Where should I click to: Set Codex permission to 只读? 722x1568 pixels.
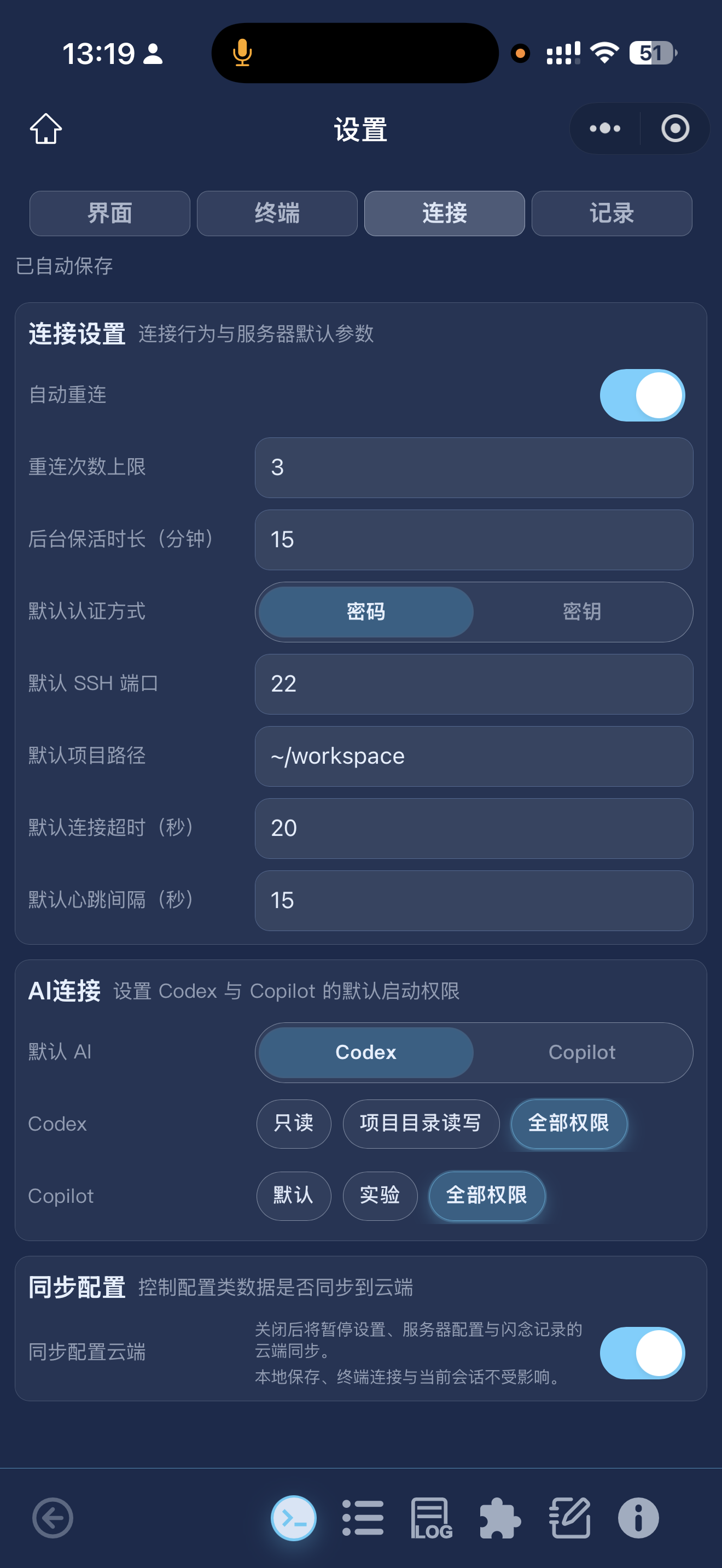(293, 1123)
